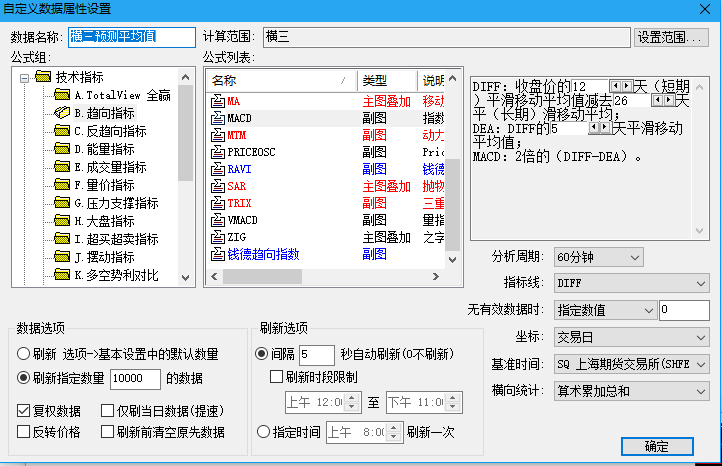Click the 数据名称 input field
Image resolution: width=722 pixels, height=466 pixels.
131,37
